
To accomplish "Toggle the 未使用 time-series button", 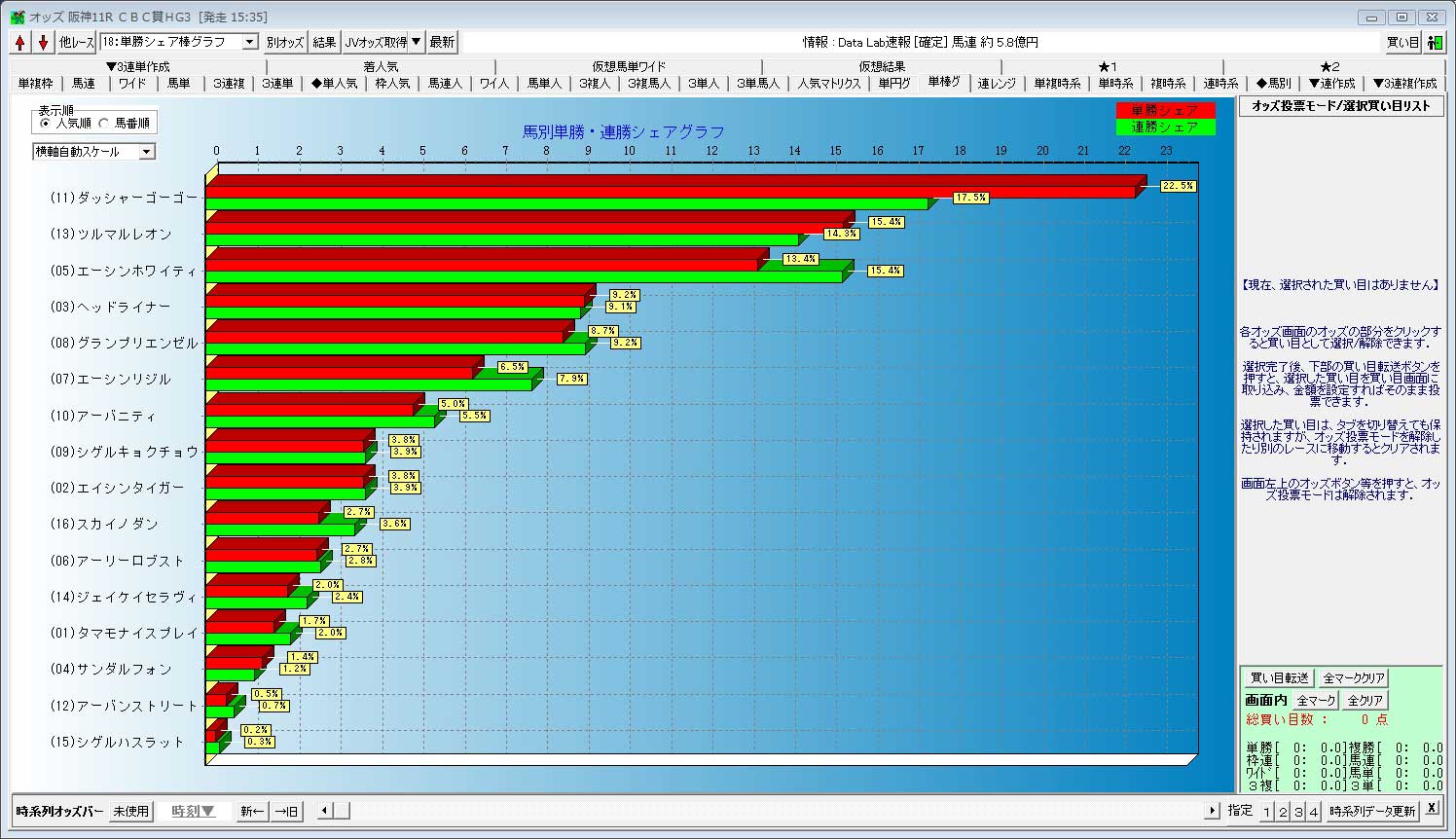I will pyautogui.click(x=130, y=811).
